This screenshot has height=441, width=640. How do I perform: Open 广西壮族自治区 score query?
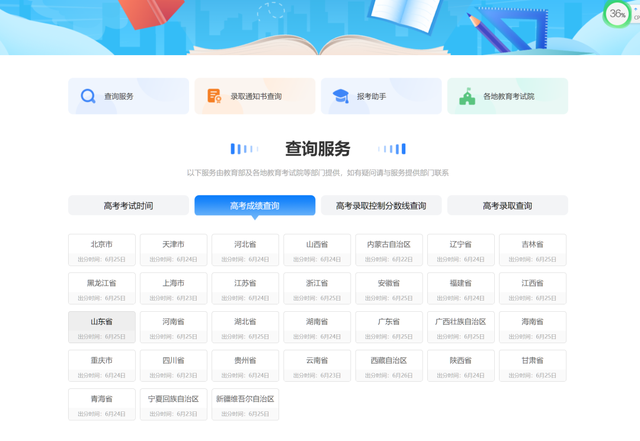[460, 327]
